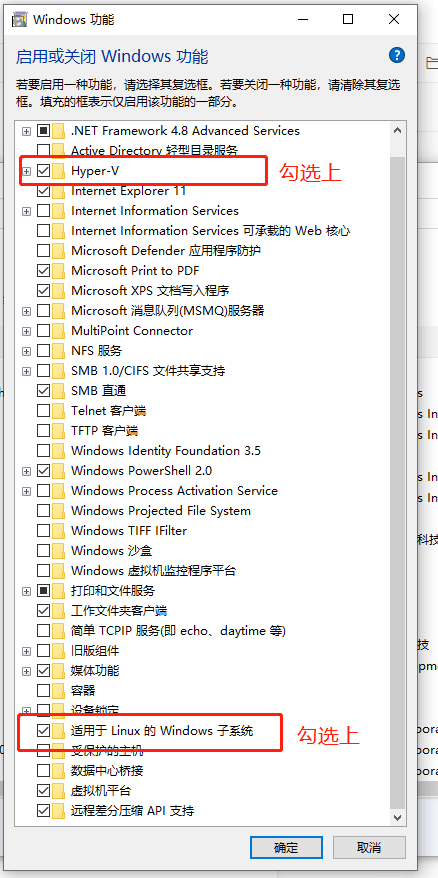Toggle 适用于 Linux 的 Windows 子系统 checkbox
The width and height of the screenshot is (438, 878).
(x=43, y=730)
